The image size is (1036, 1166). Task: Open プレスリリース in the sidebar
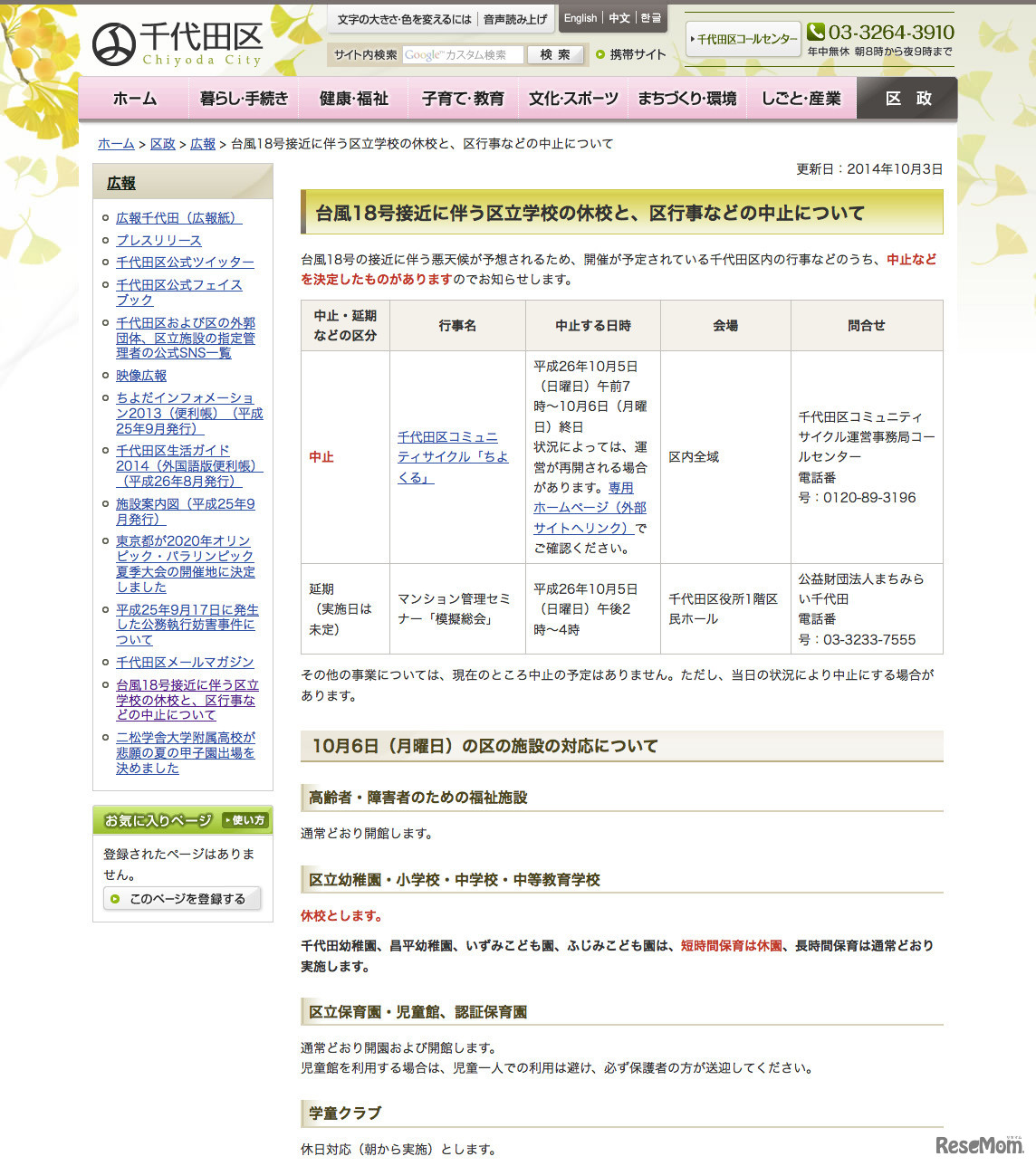click(x=158, y=240)
